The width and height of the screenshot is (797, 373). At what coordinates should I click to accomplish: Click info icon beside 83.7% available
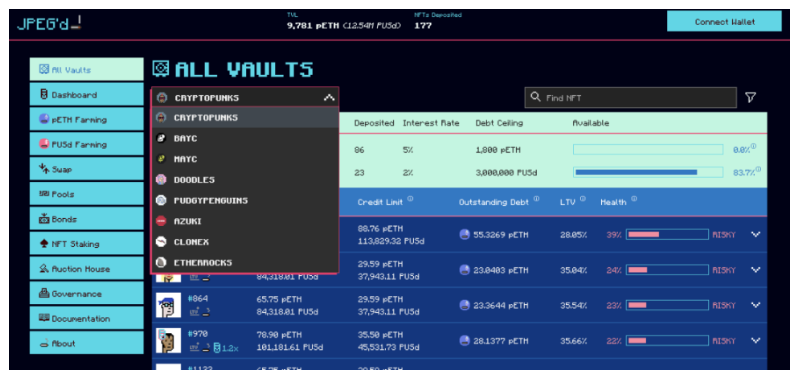pos(758,169)
